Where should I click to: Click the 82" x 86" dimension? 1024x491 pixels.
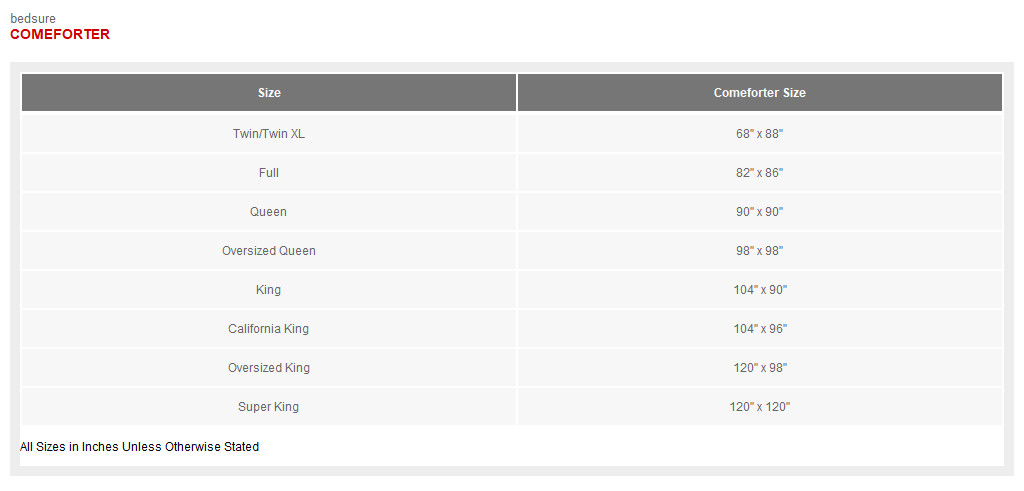(759, 173)
